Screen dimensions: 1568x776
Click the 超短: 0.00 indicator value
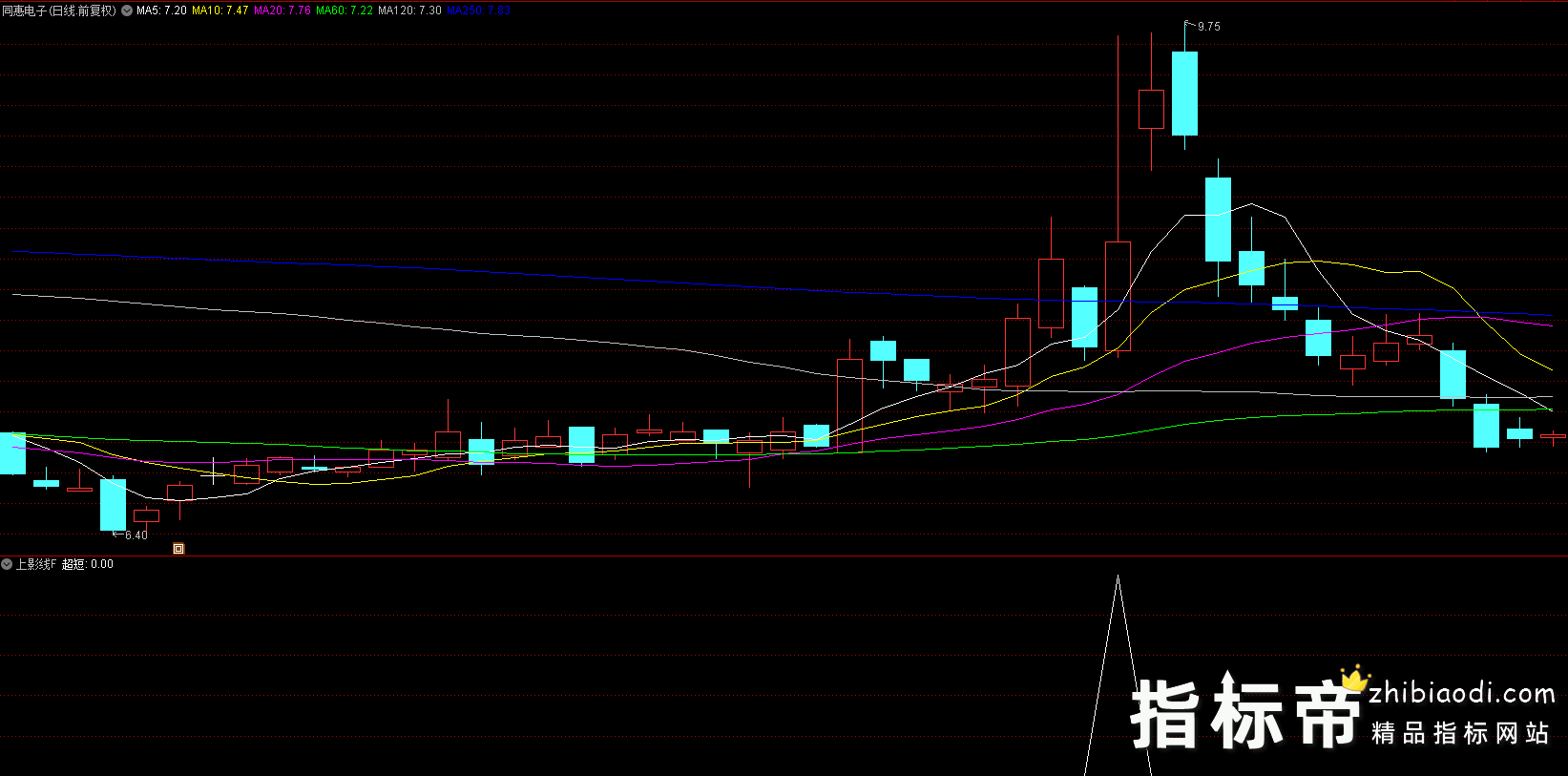tap(88, 564)
